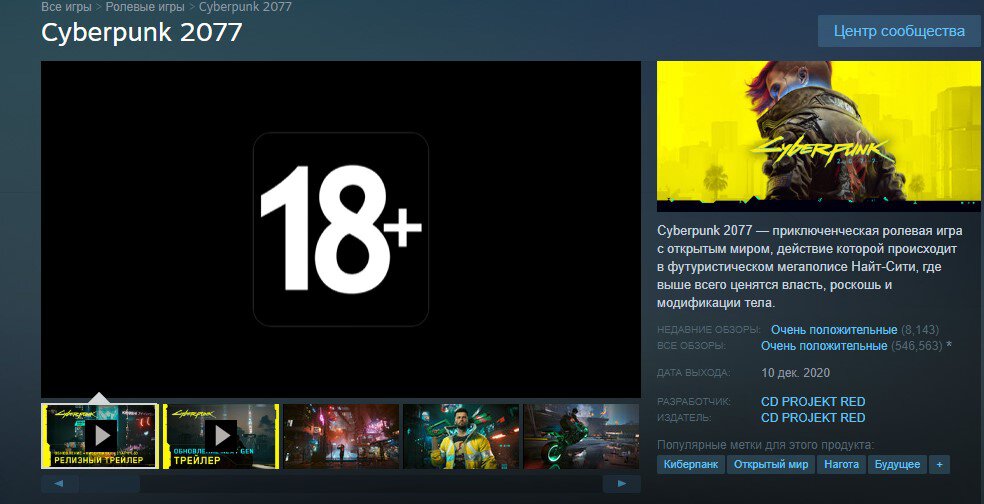Select the Нагота tag
Image resolution: width=984 pixels, height=504 pixels.
[842, 464]
